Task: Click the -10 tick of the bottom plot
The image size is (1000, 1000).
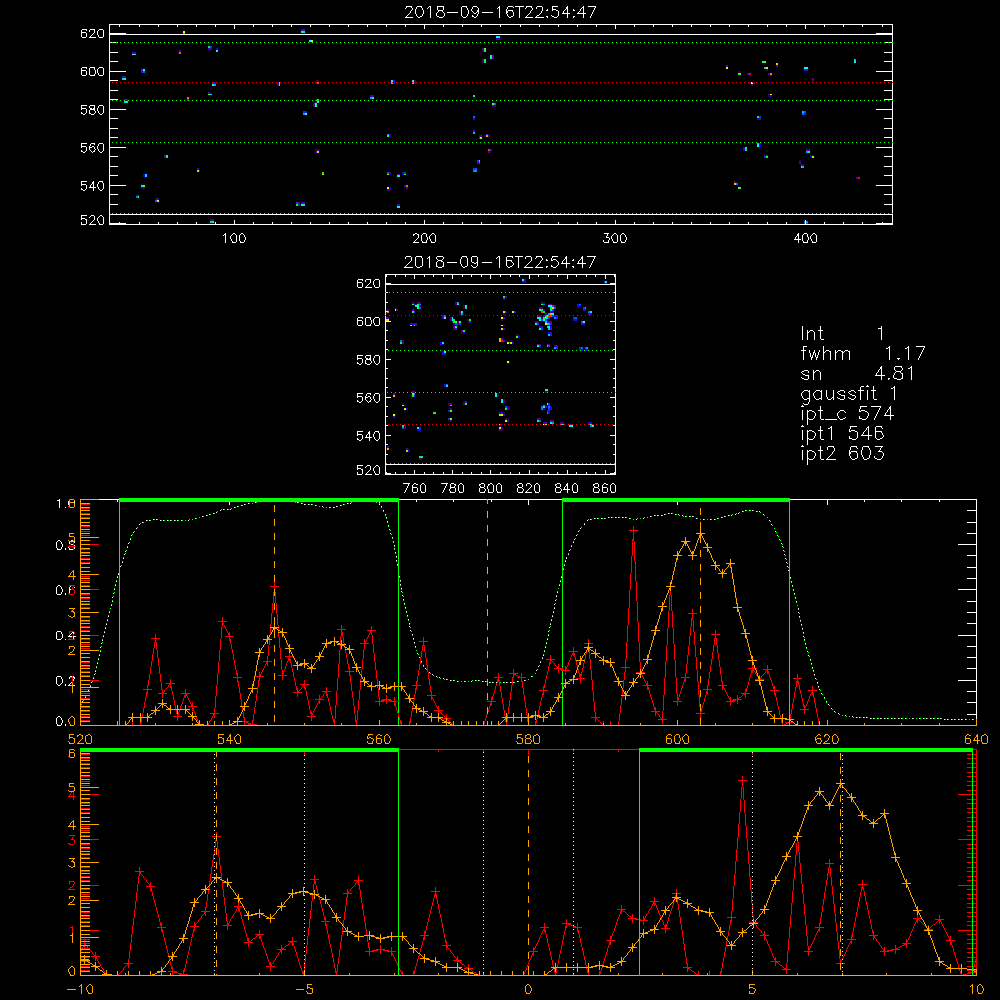Action: click(80, 990)
